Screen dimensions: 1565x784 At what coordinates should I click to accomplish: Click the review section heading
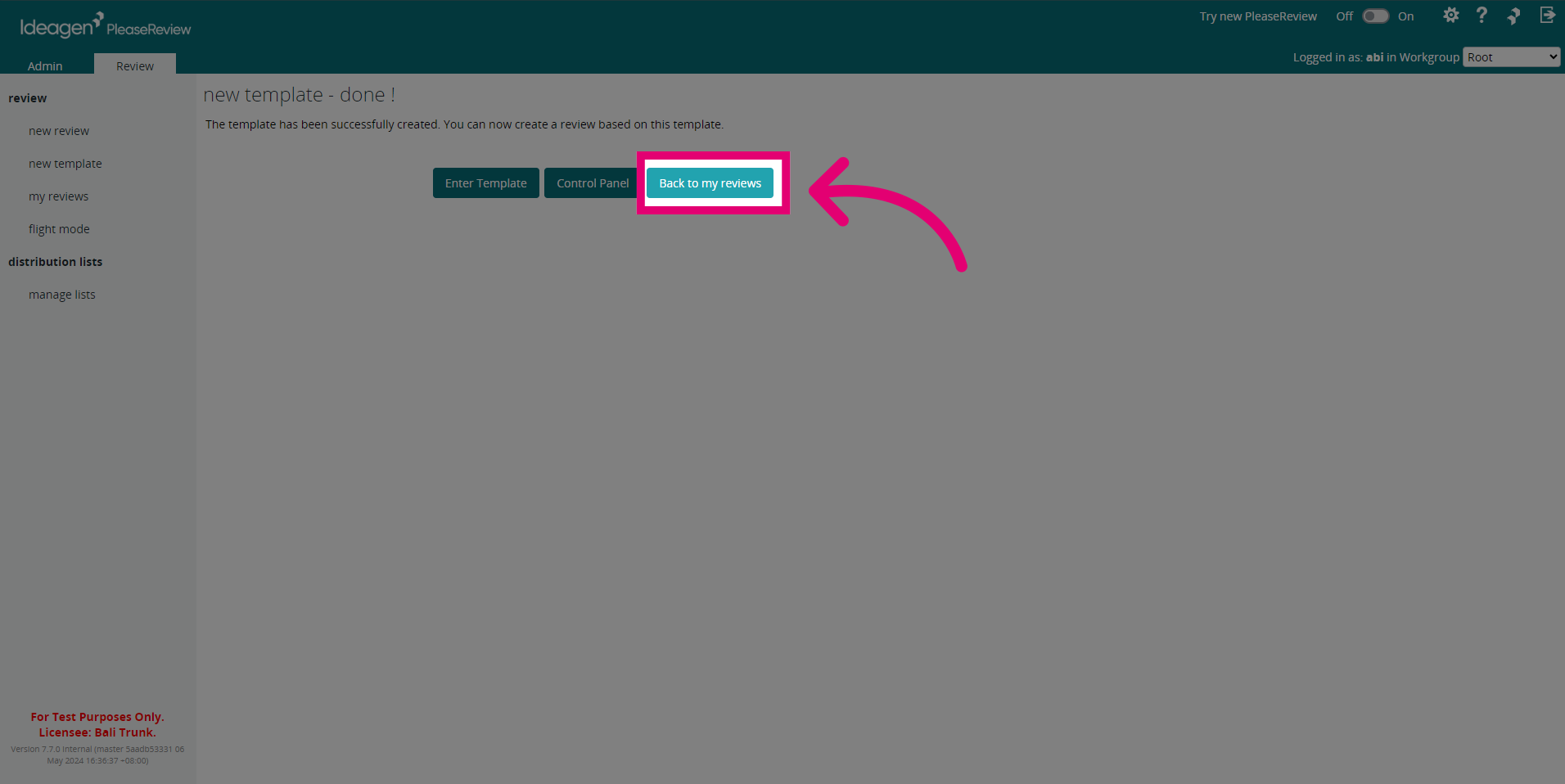tap(28, 98)
